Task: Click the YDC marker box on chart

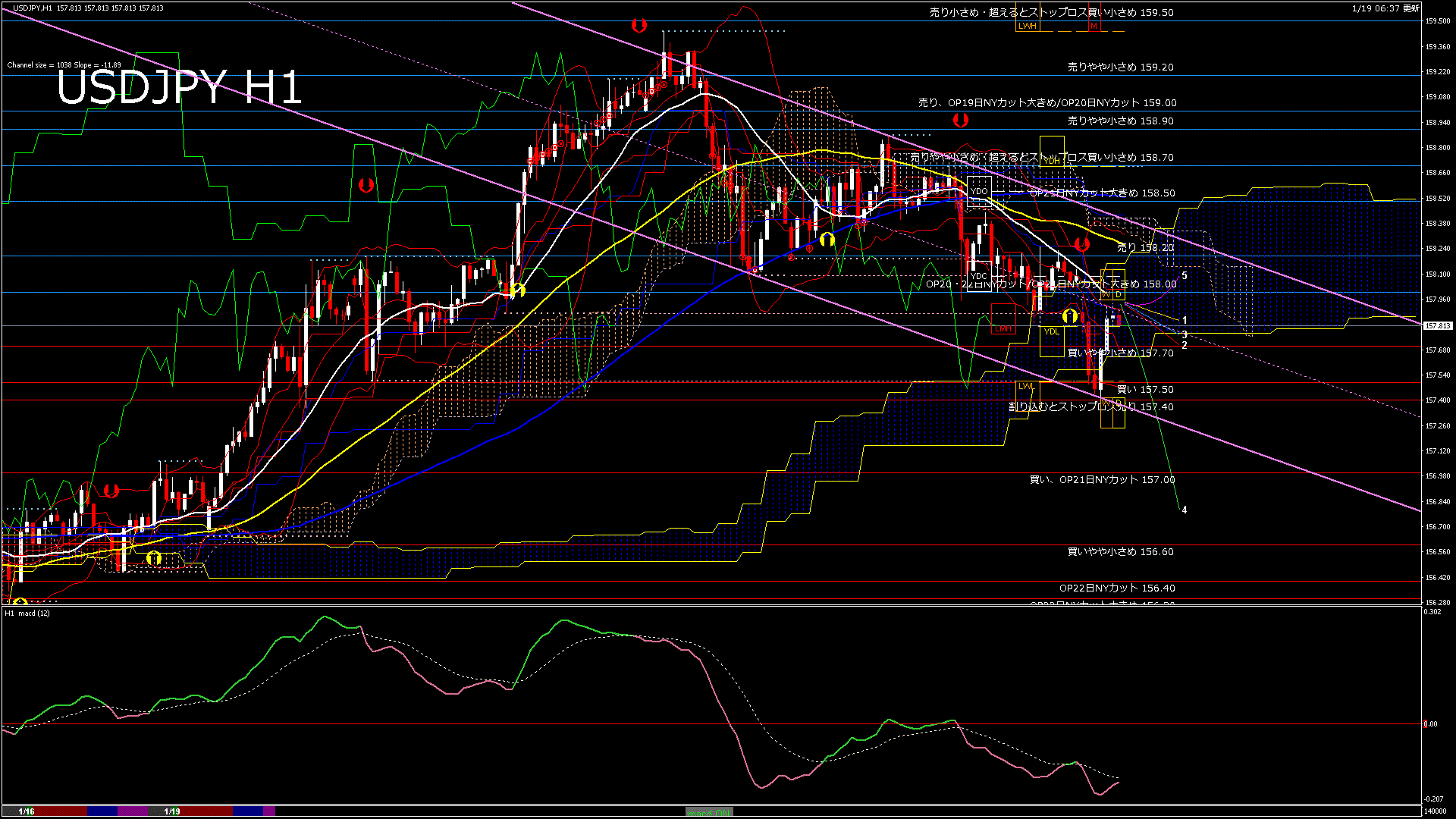Action: [x=978, y=276]
